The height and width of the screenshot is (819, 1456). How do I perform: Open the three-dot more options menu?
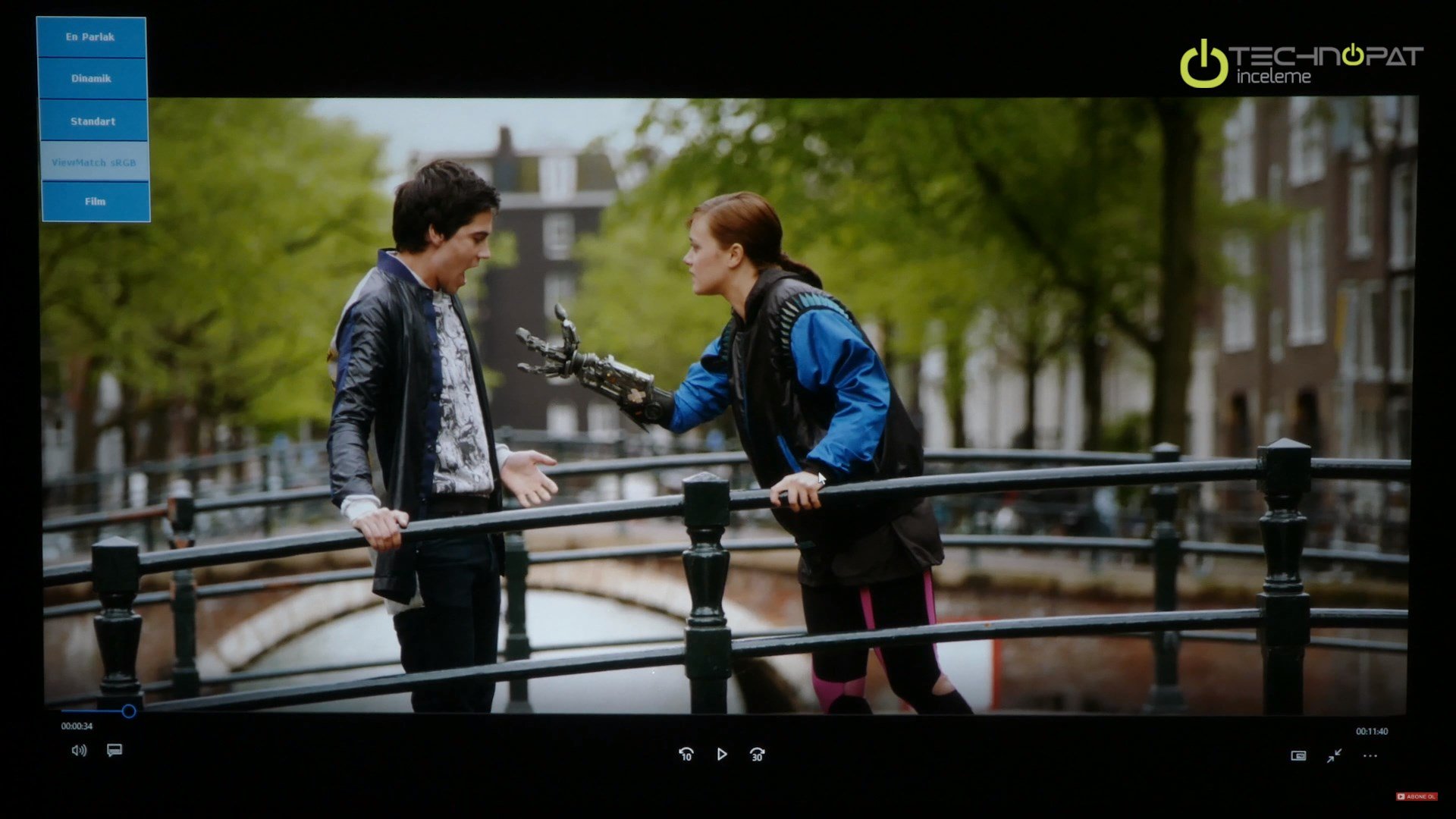[1370, 755]
